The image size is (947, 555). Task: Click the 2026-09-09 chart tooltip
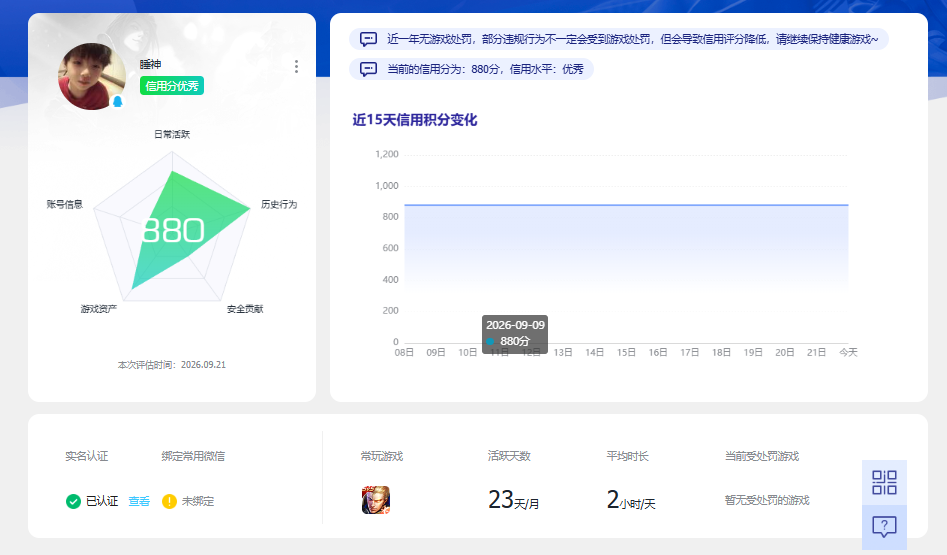coord(515,333)
